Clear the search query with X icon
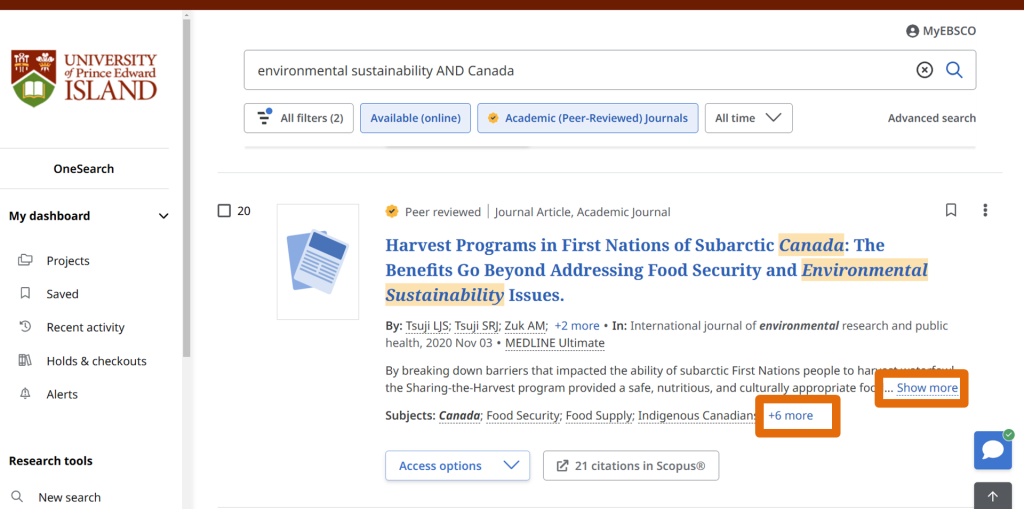 point(925,70)
